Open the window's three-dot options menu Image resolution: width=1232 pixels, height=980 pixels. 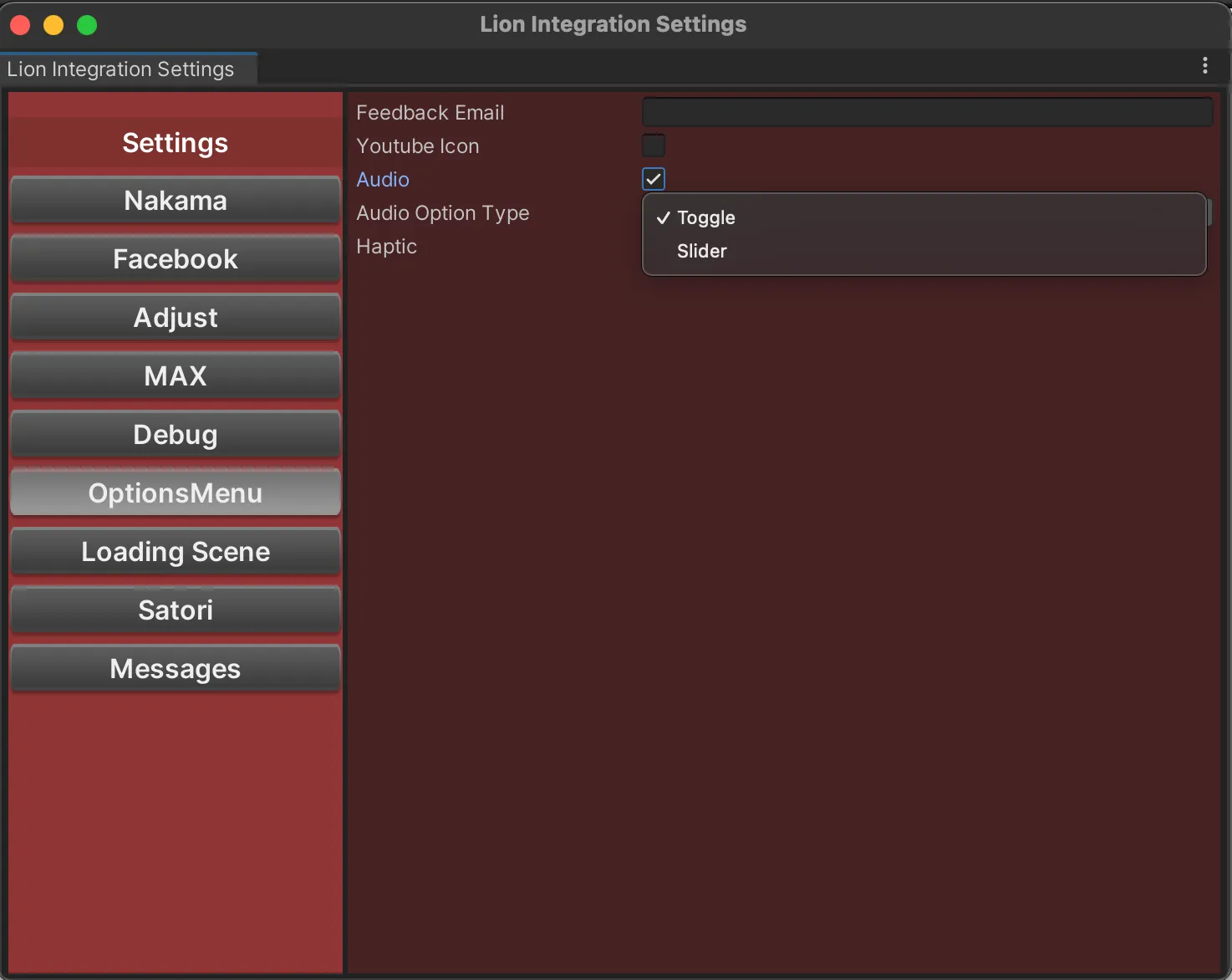pos(1204,65)
